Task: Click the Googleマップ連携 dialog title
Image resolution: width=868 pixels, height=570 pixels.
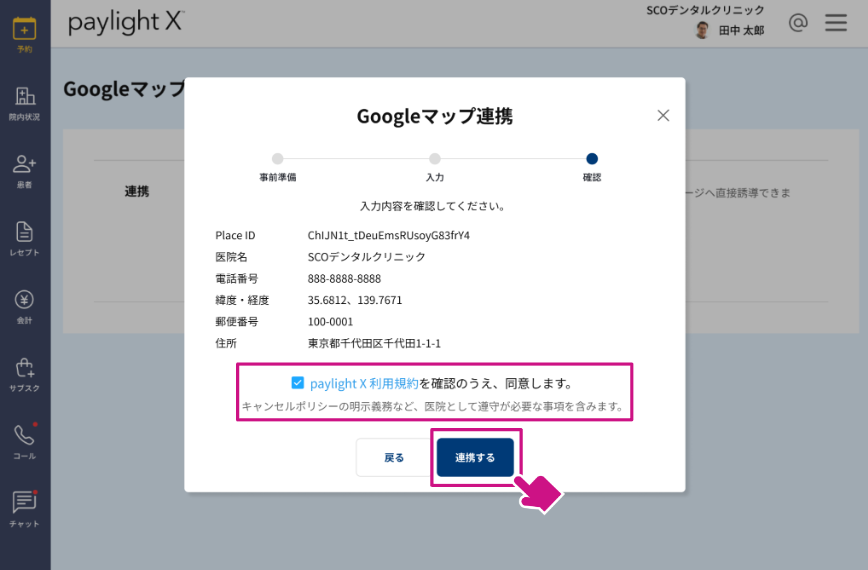Action: (x=435, y=116)
